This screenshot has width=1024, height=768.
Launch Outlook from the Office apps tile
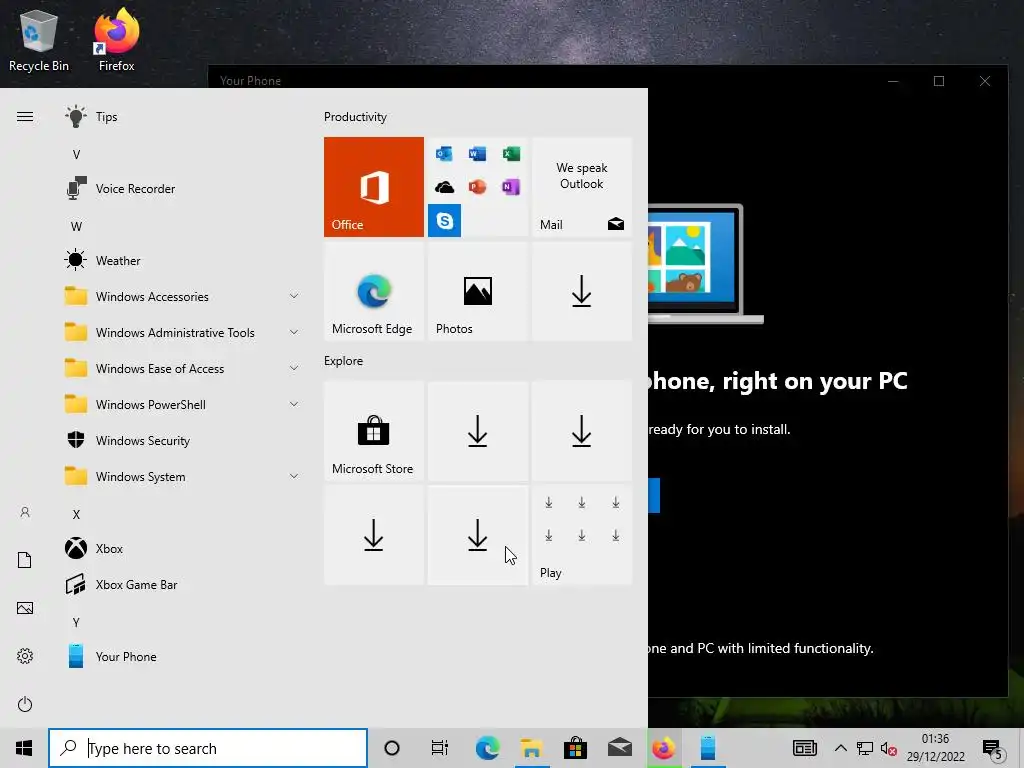[444, 153]
